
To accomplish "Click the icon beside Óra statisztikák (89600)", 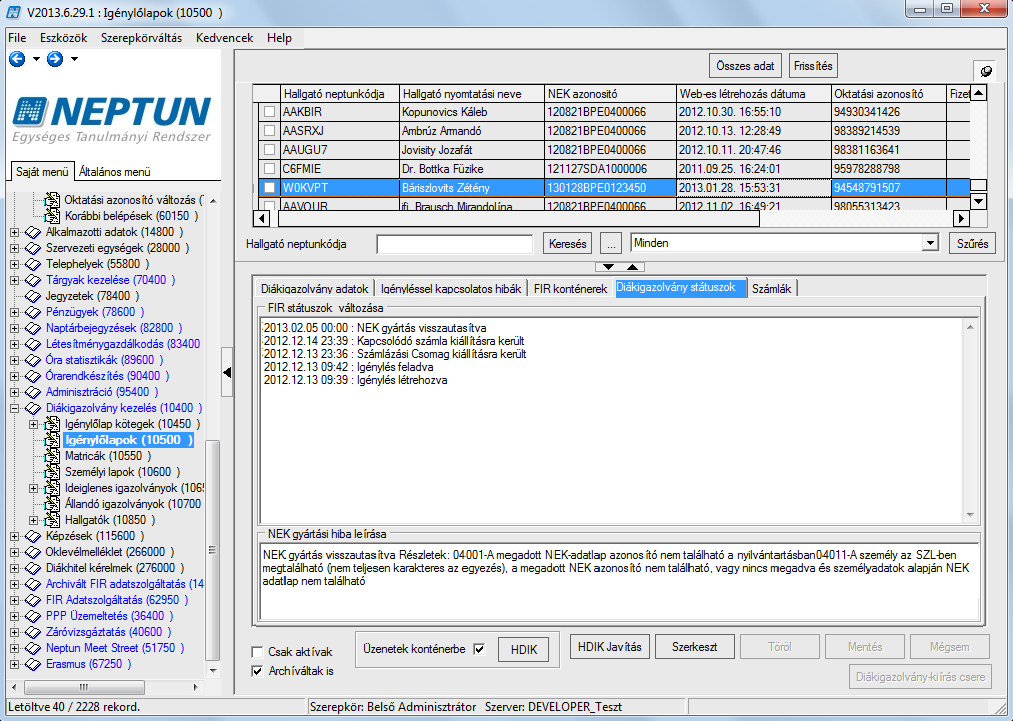I will coord(32,360).
